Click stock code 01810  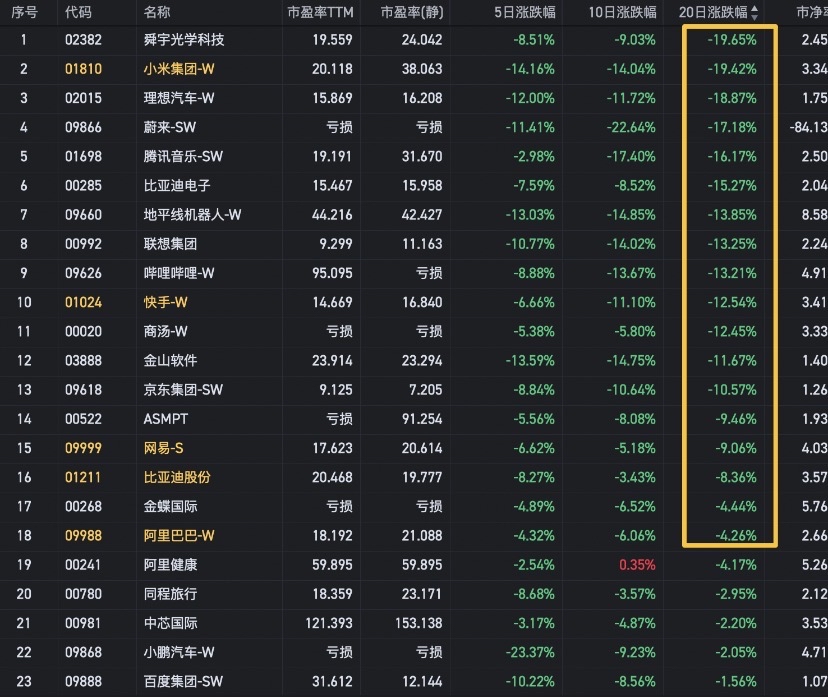[x=83, y=69]
